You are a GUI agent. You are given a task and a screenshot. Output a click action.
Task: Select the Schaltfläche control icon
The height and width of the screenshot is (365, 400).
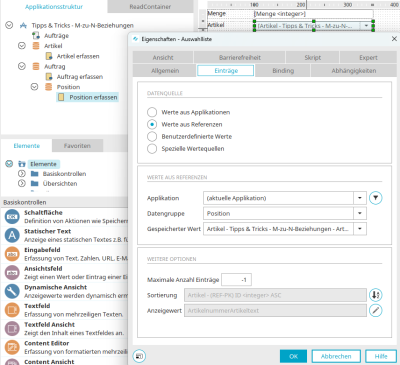pyautogui.click(x=12, y=217)
